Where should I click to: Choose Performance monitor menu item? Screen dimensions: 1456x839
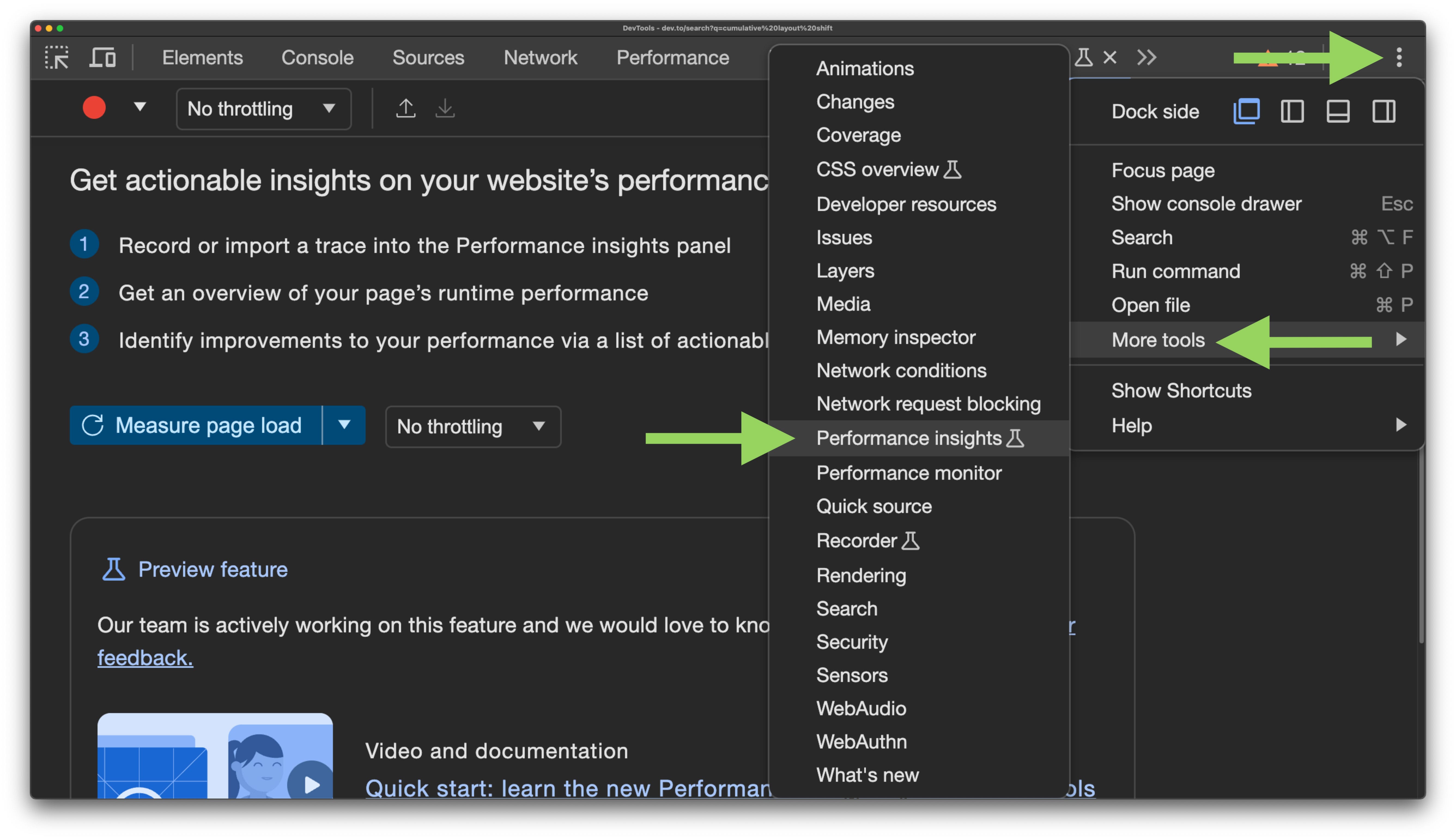click(x=919, y=473)
